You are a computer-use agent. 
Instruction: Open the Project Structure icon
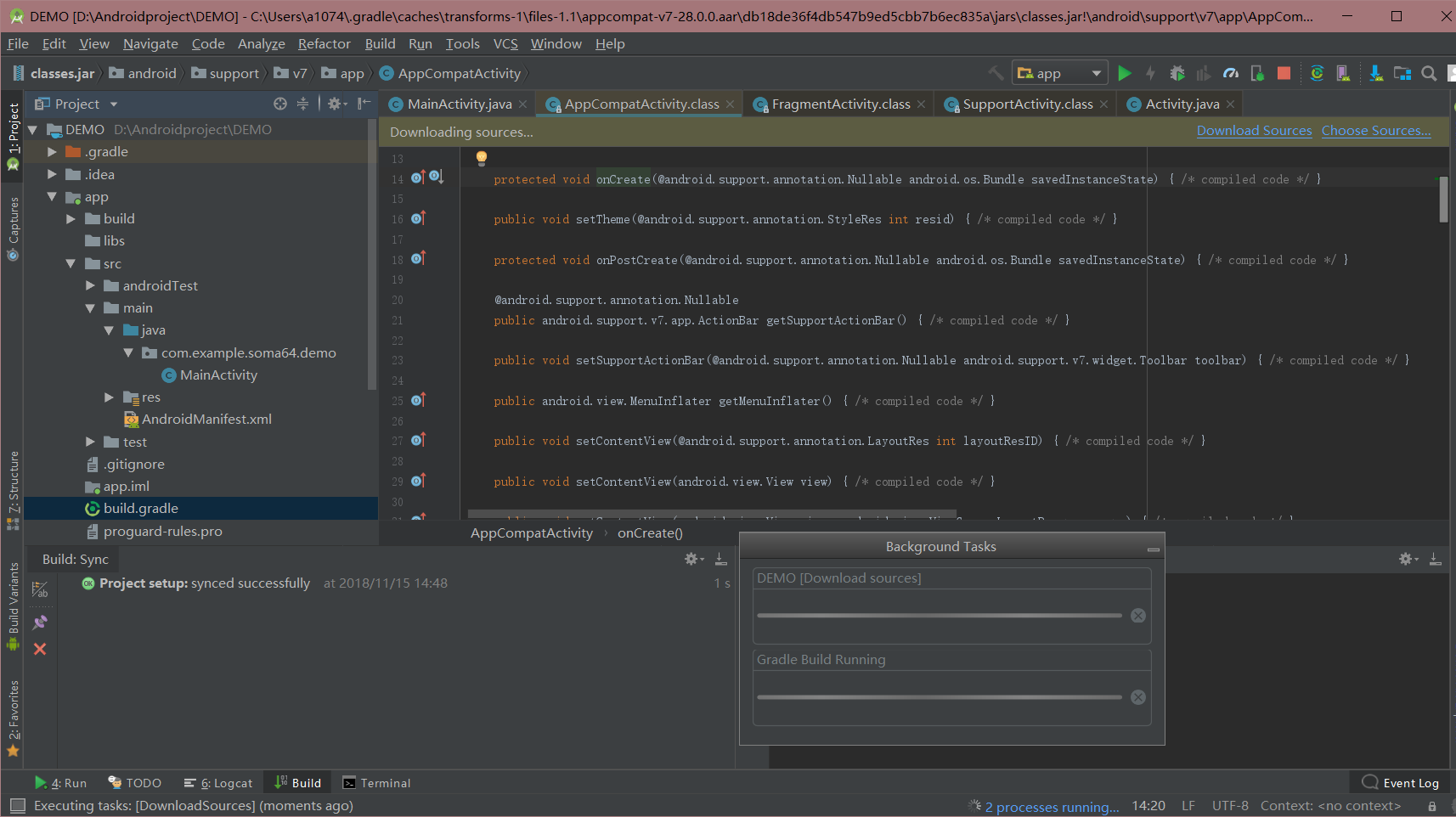click(1402, 74)
